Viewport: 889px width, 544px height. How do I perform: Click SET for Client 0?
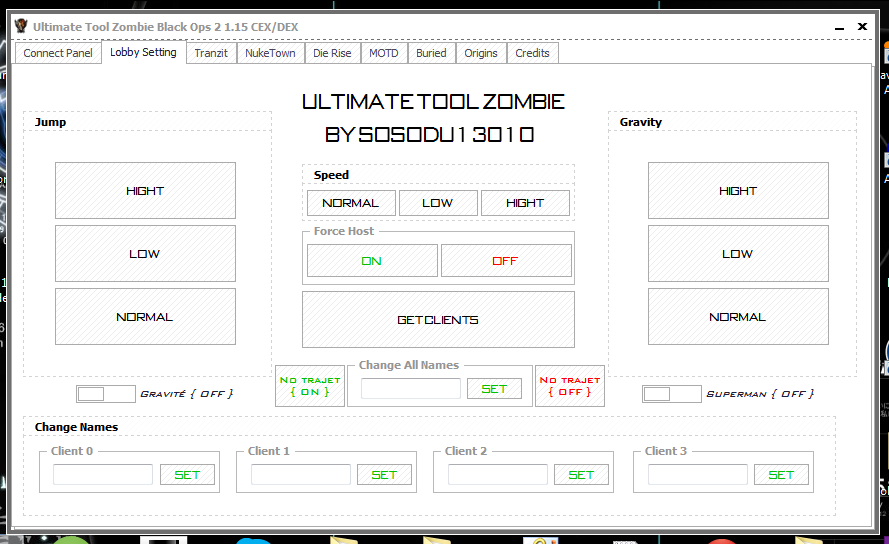(x=187, y=474)
